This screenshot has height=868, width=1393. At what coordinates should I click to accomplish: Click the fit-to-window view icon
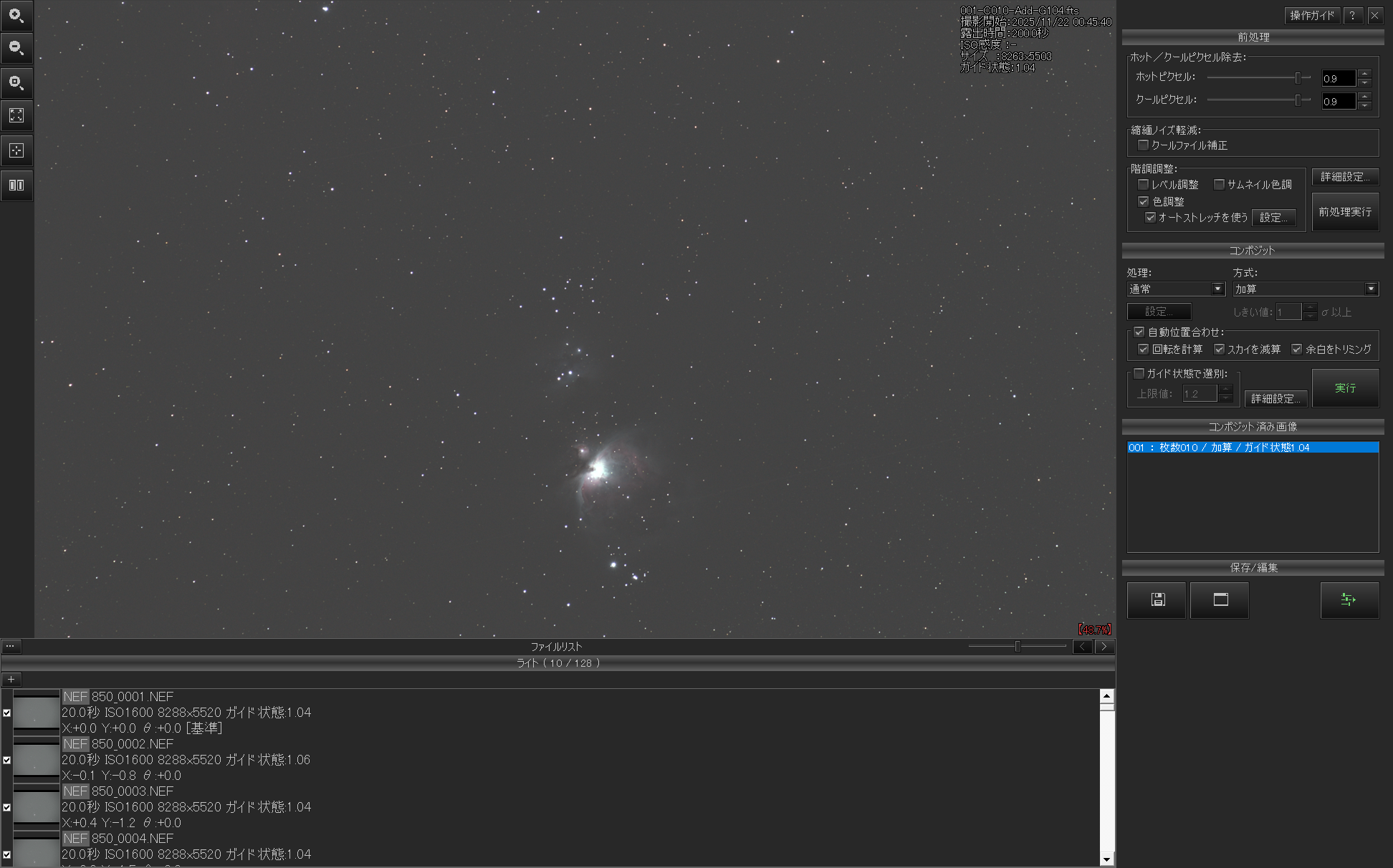tap(16, 115)
